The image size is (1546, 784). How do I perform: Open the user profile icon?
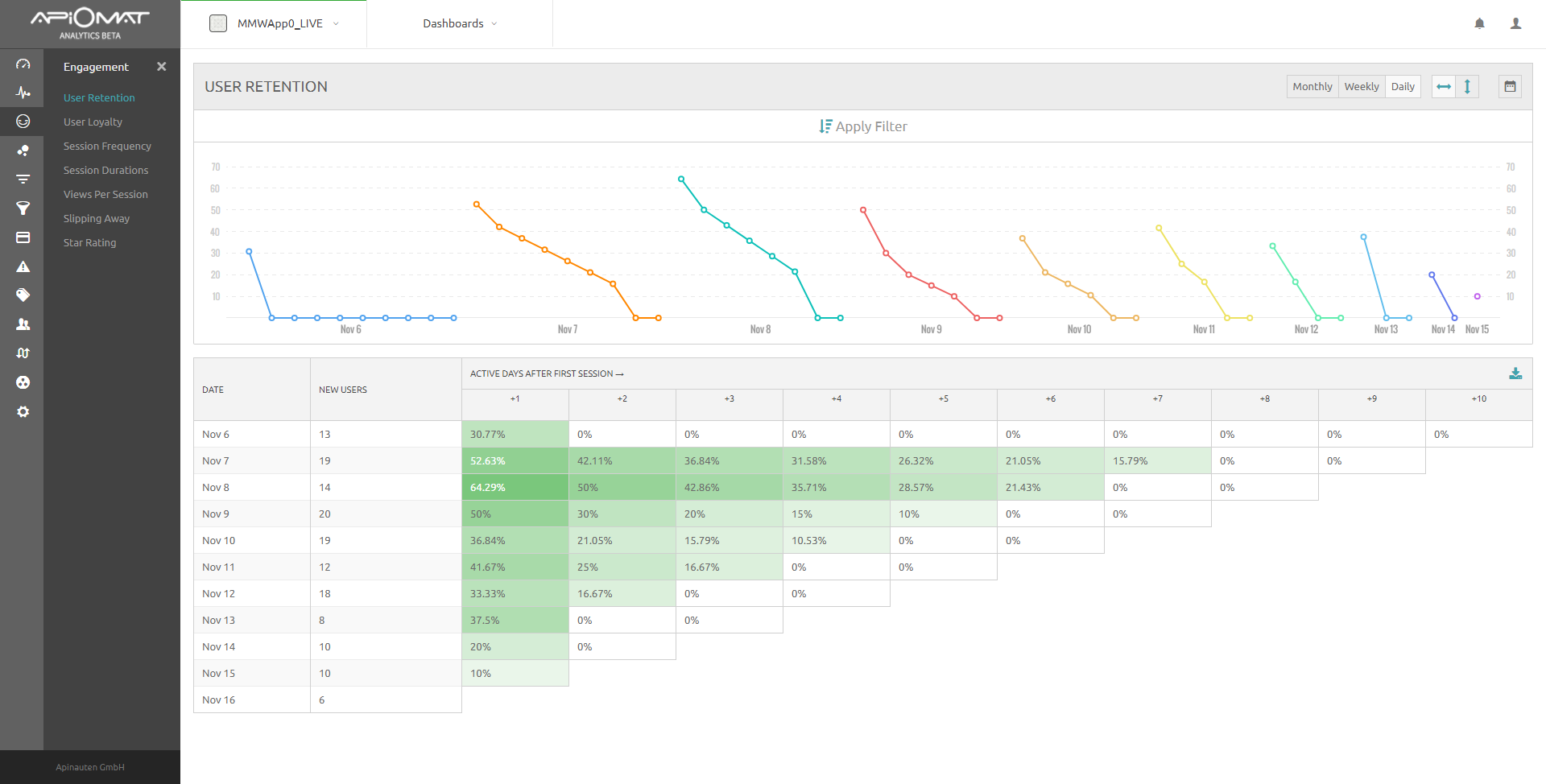point(1515,23)
